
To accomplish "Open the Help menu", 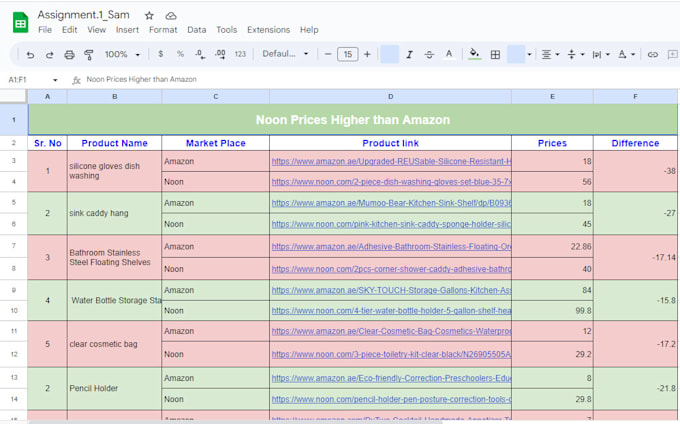I will pyautogui.click(x=309, y=30).
